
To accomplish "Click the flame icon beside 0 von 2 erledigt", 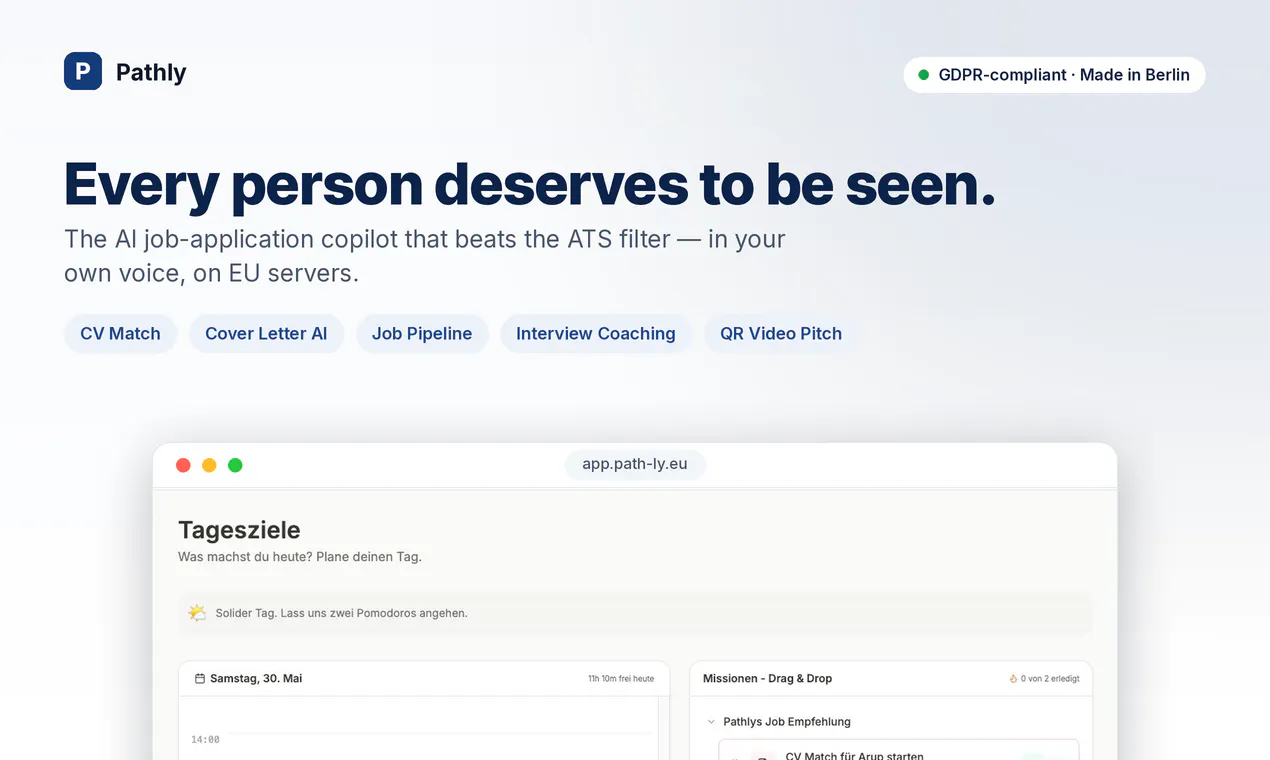I will 1013,678.
